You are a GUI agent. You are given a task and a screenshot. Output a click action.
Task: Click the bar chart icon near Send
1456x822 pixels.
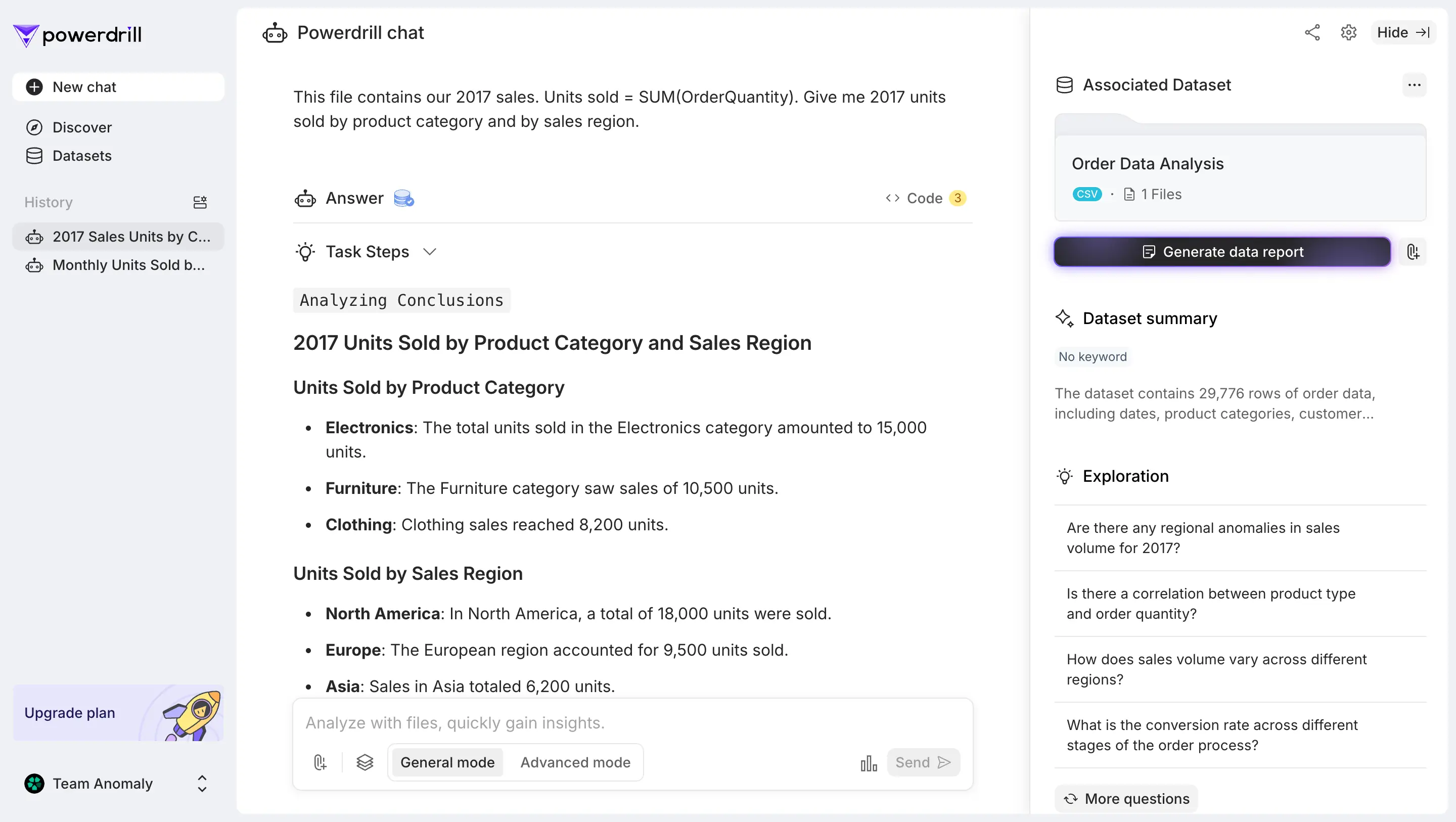[x=869, y=763]
